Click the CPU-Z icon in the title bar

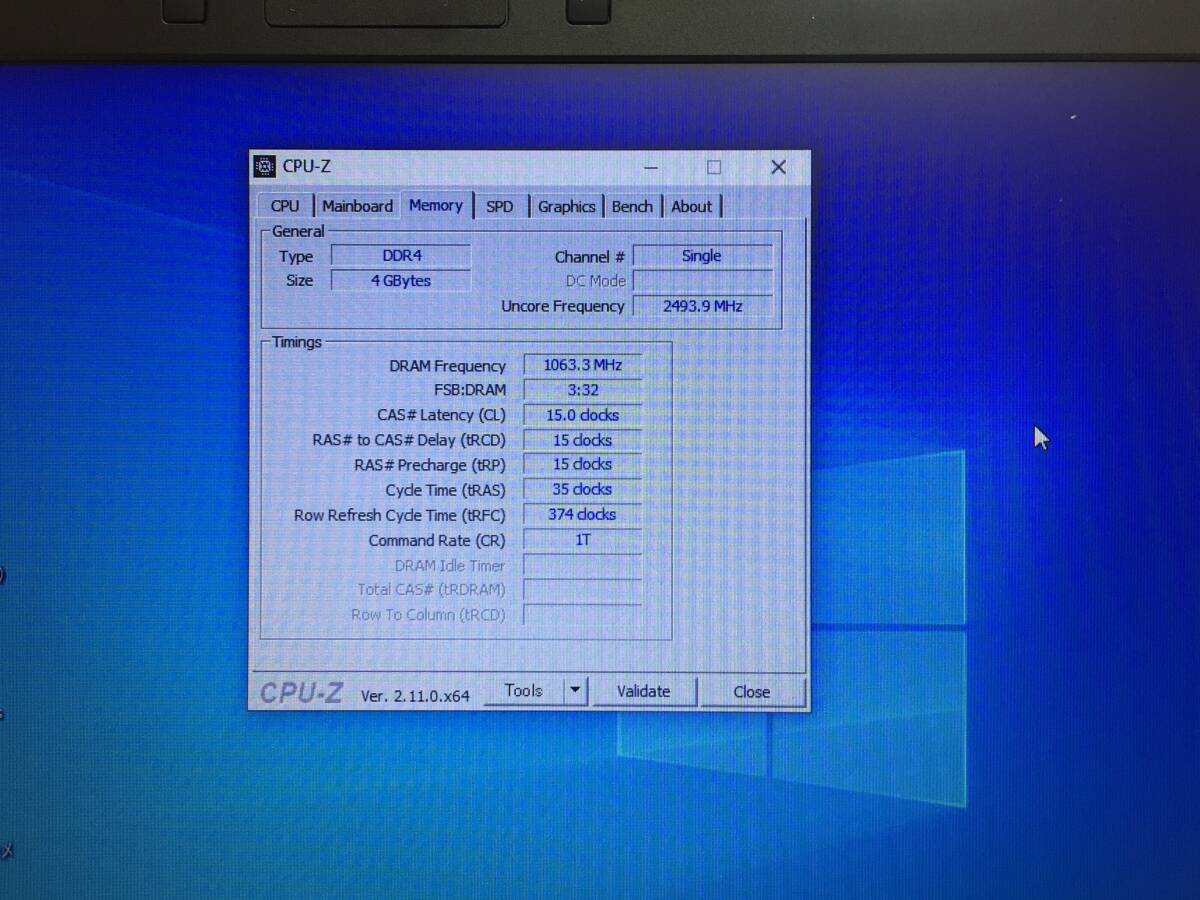(x=264, y=167)
